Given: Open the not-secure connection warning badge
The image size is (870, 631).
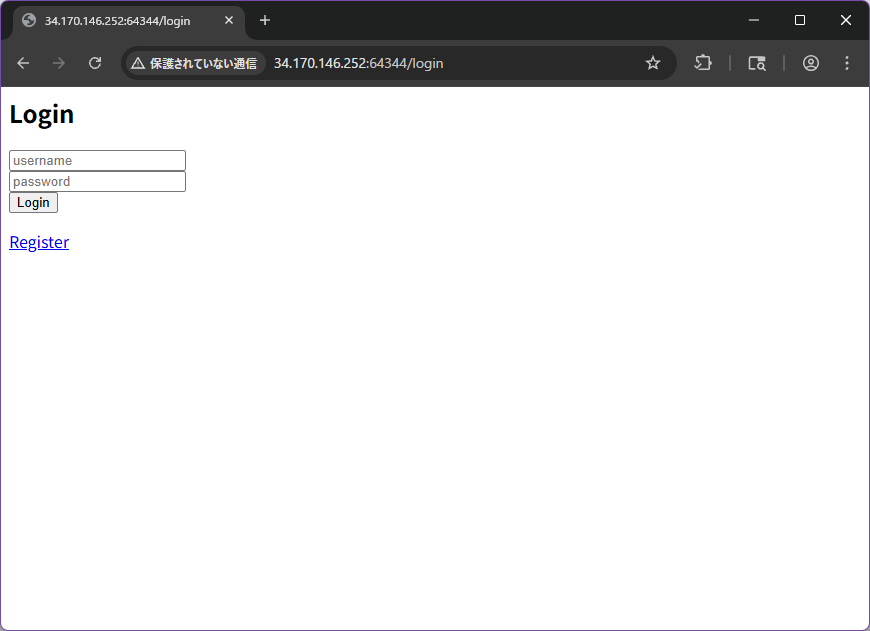Looking at the screenshot, I should [195, 63].
